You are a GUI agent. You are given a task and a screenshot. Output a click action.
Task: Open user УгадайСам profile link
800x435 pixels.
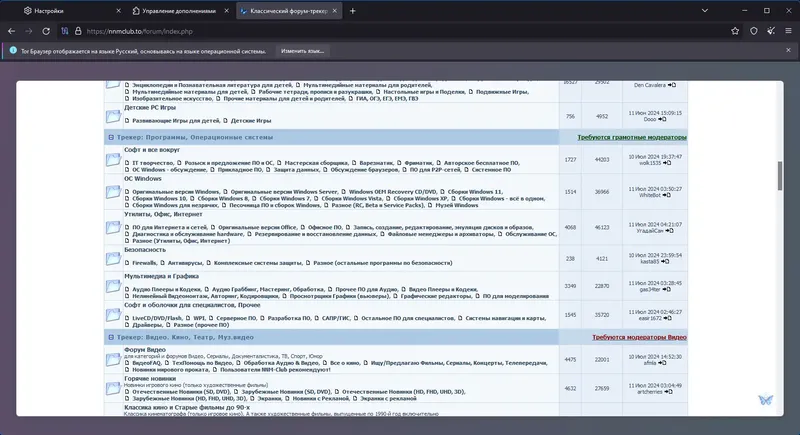[650, 231]
